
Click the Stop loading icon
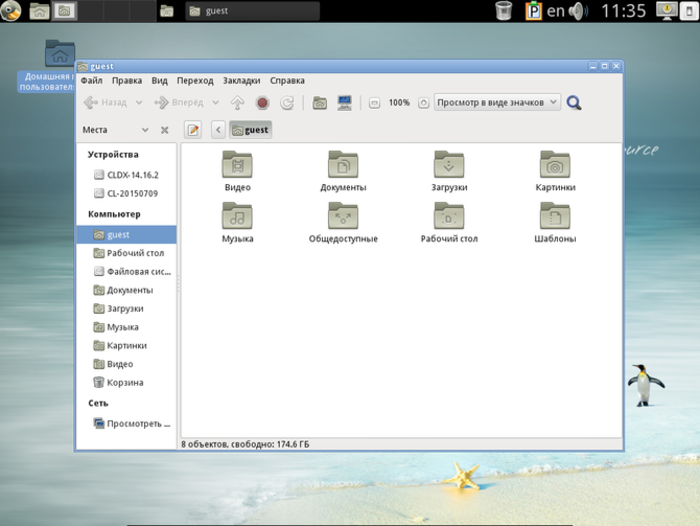tap(262, 102)
